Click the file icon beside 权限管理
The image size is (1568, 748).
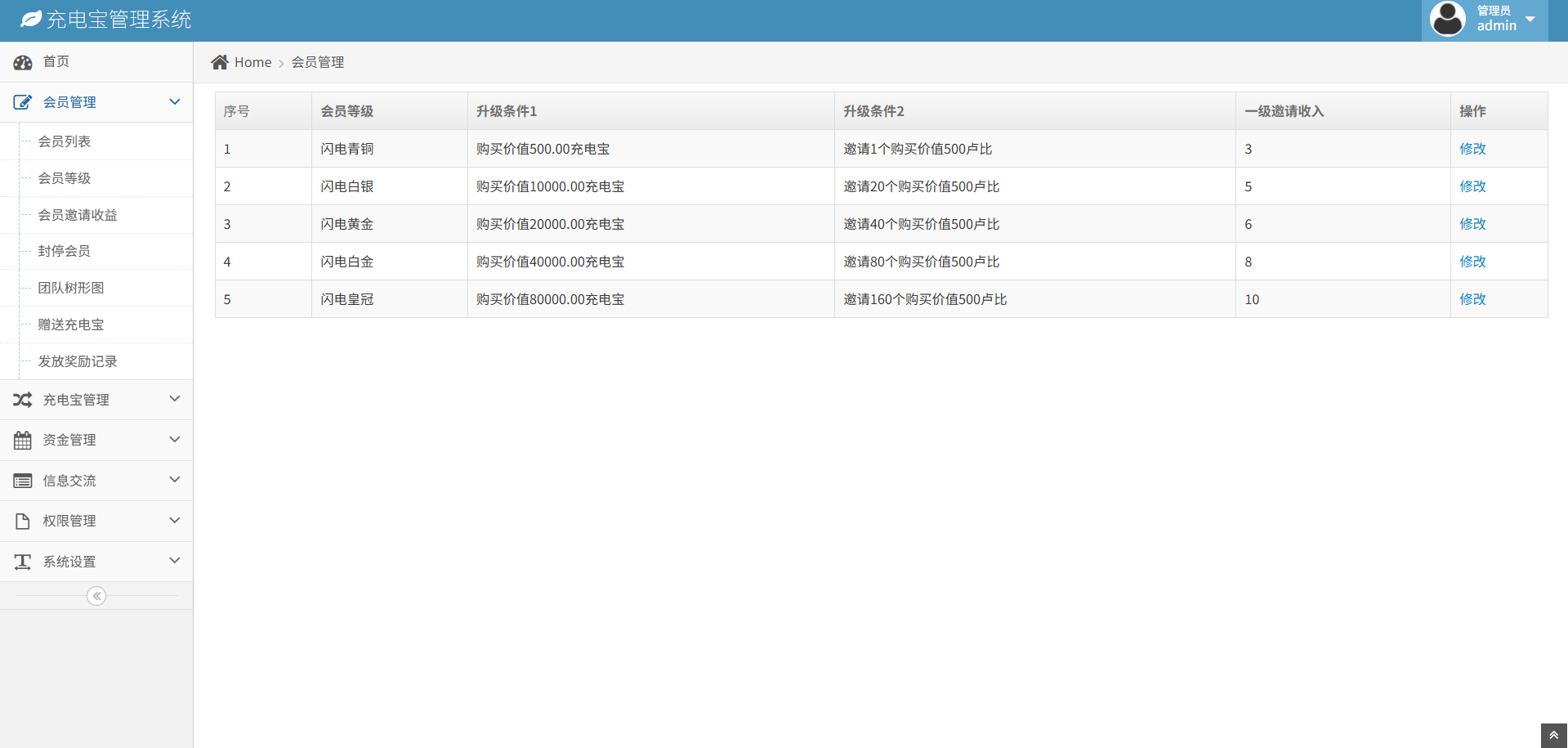click(23, 522)
